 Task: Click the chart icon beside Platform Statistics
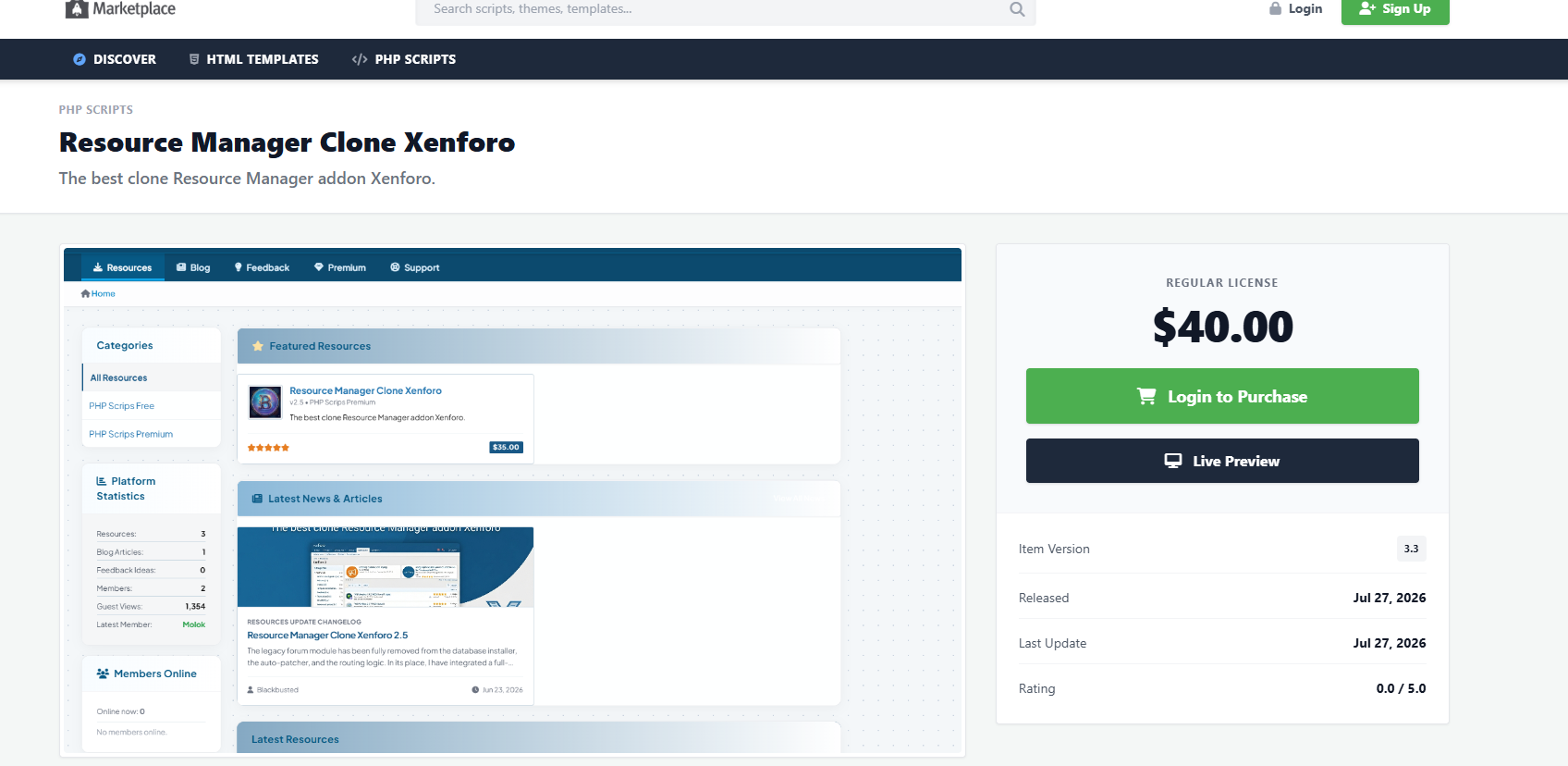[102, 481]
